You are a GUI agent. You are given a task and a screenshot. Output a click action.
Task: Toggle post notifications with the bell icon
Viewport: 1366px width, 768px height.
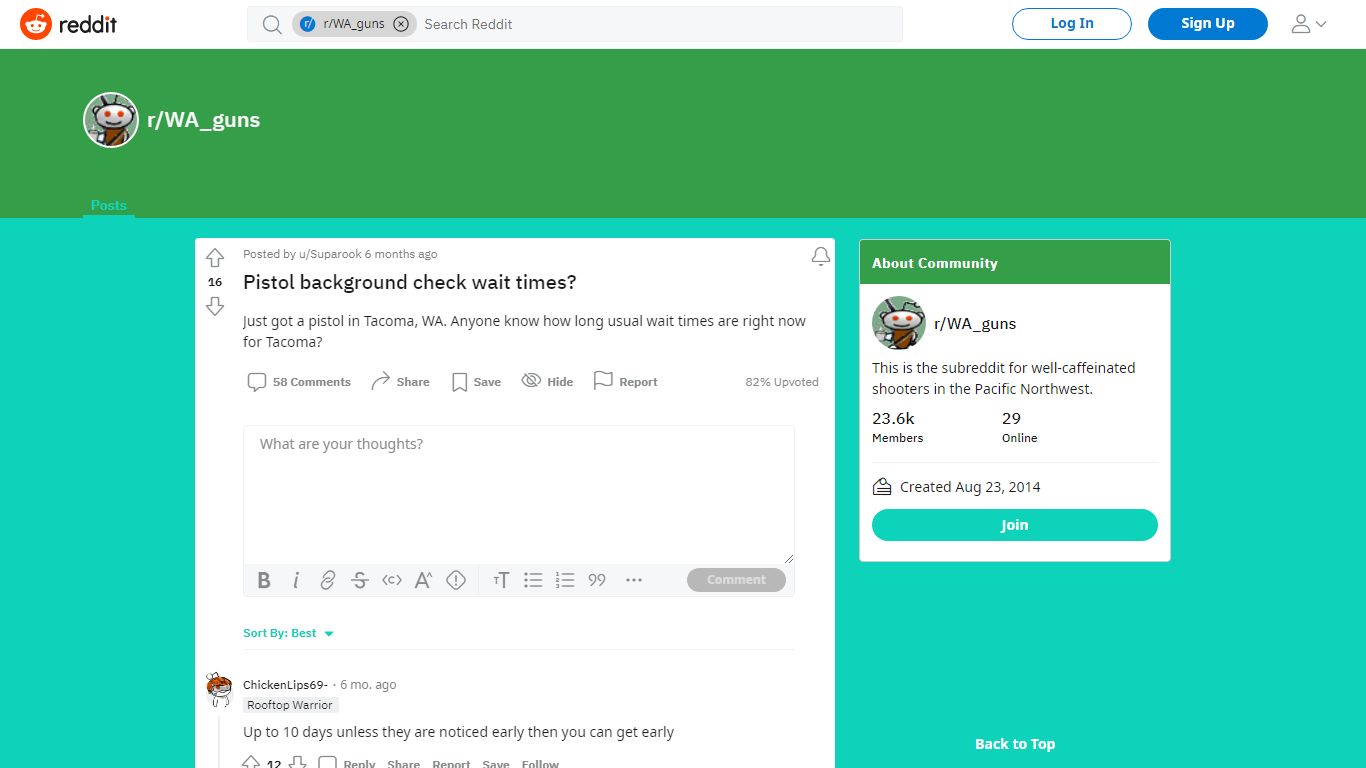coord(821,257)
